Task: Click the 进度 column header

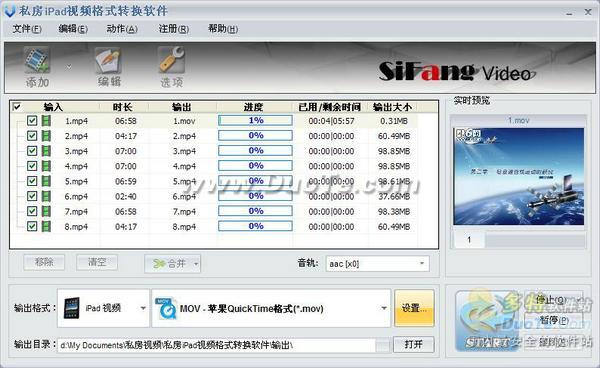Action: (x=254, y=107)
